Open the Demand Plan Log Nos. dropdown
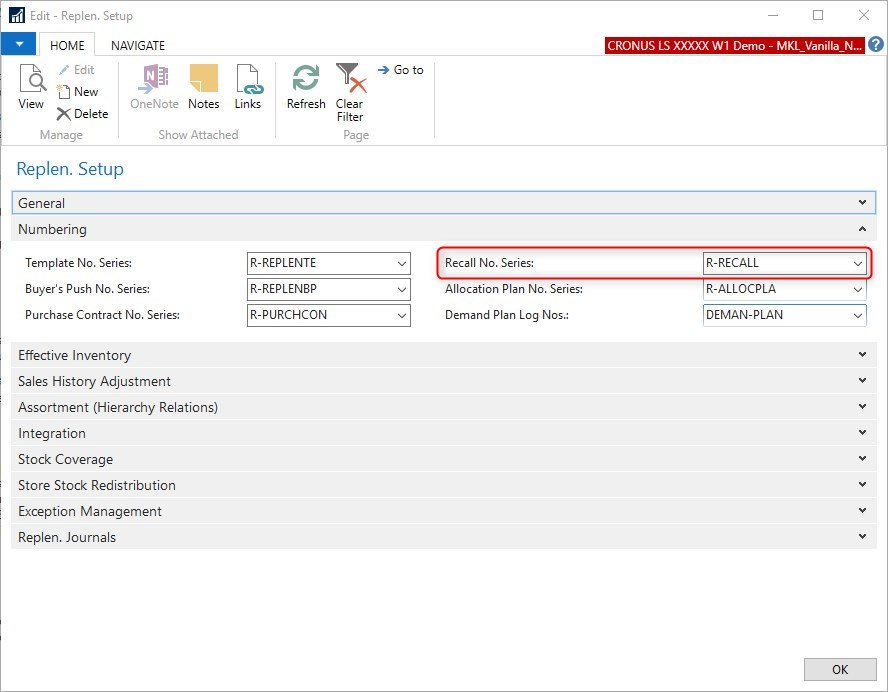This screenshot has width=888, height=692. tap(857, 315)
